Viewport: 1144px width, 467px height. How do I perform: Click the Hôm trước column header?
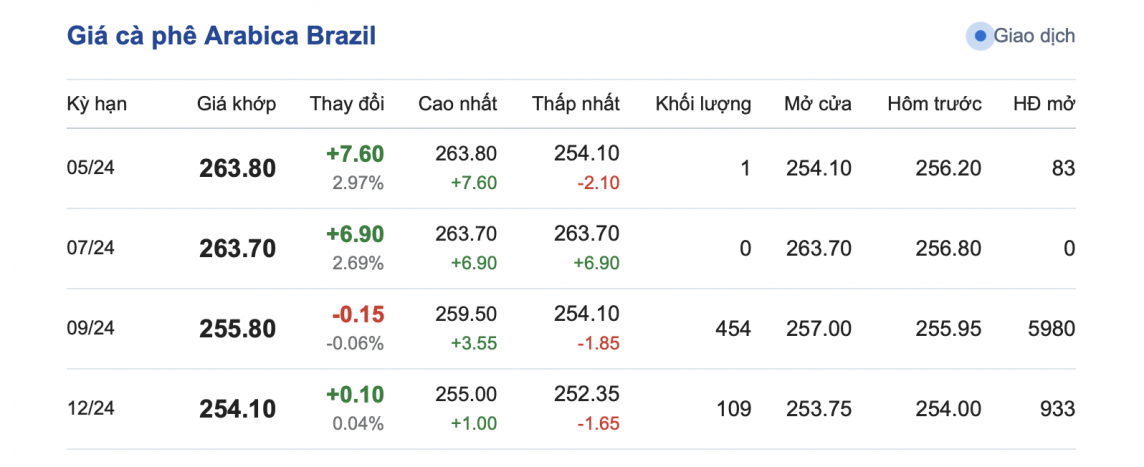pyautogui.click(x=934, y=104)
